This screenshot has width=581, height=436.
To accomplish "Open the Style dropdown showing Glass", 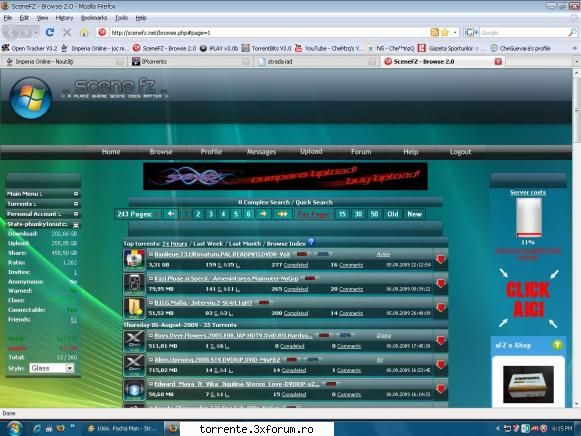I will click(x=52, y=368).
